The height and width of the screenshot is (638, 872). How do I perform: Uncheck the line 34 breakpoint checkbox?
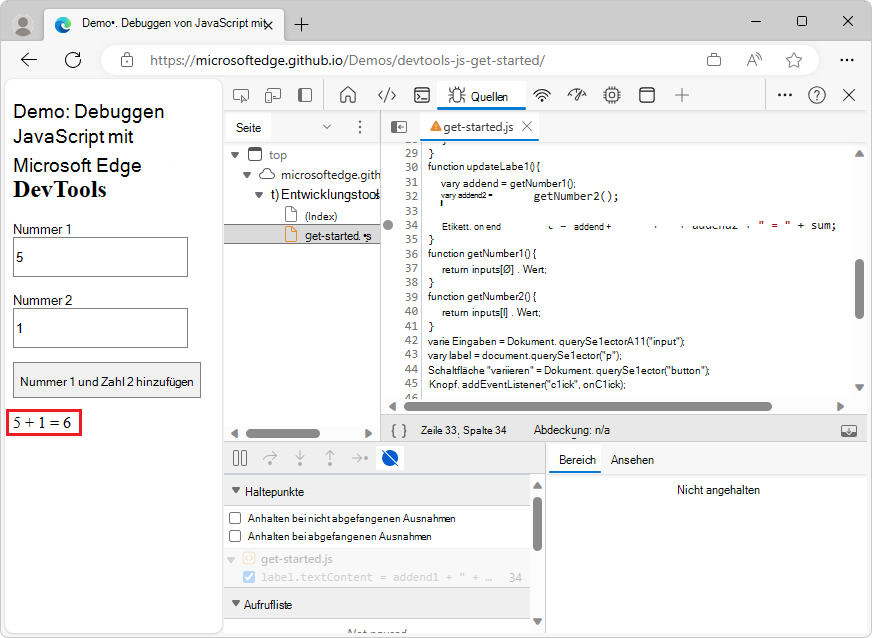coord(249,578)
